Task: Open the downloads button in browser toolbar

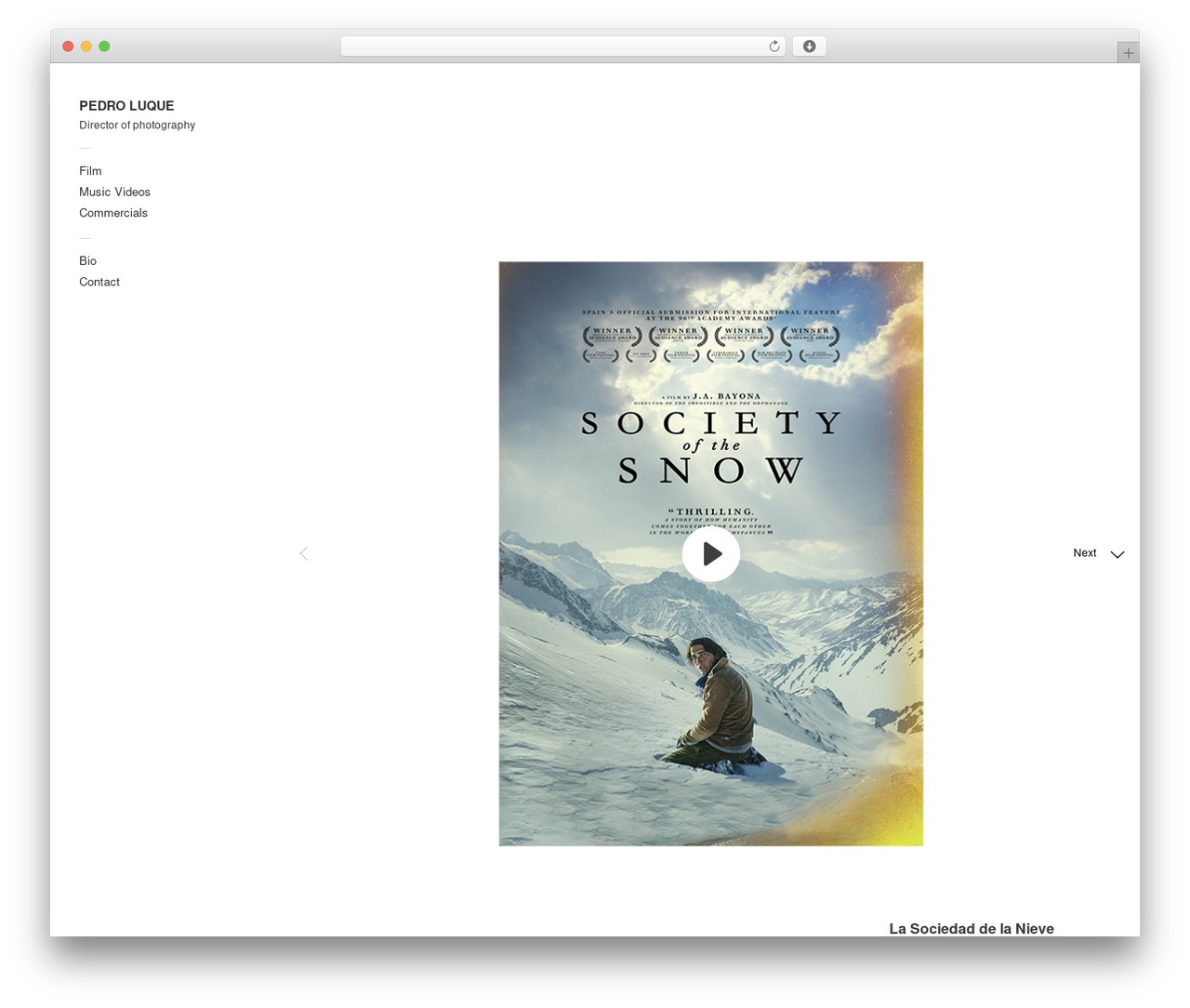Action: click(809, 46)
